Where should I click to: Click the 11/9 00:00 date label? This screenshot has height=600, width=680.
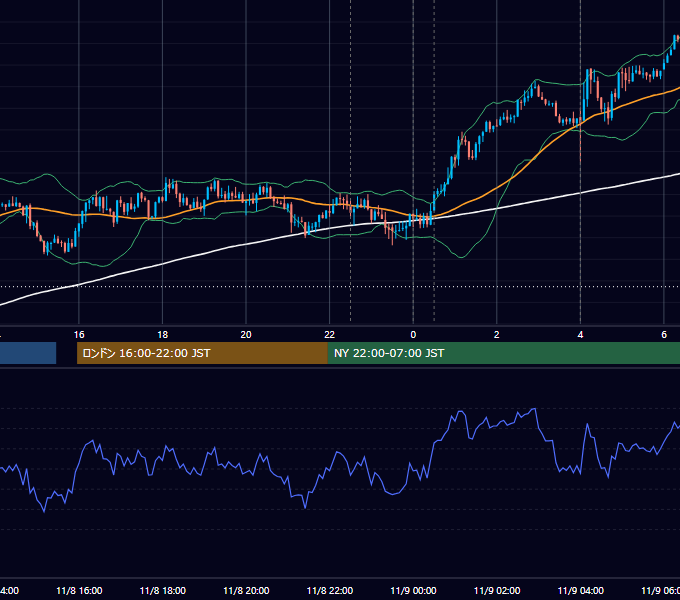413,591
